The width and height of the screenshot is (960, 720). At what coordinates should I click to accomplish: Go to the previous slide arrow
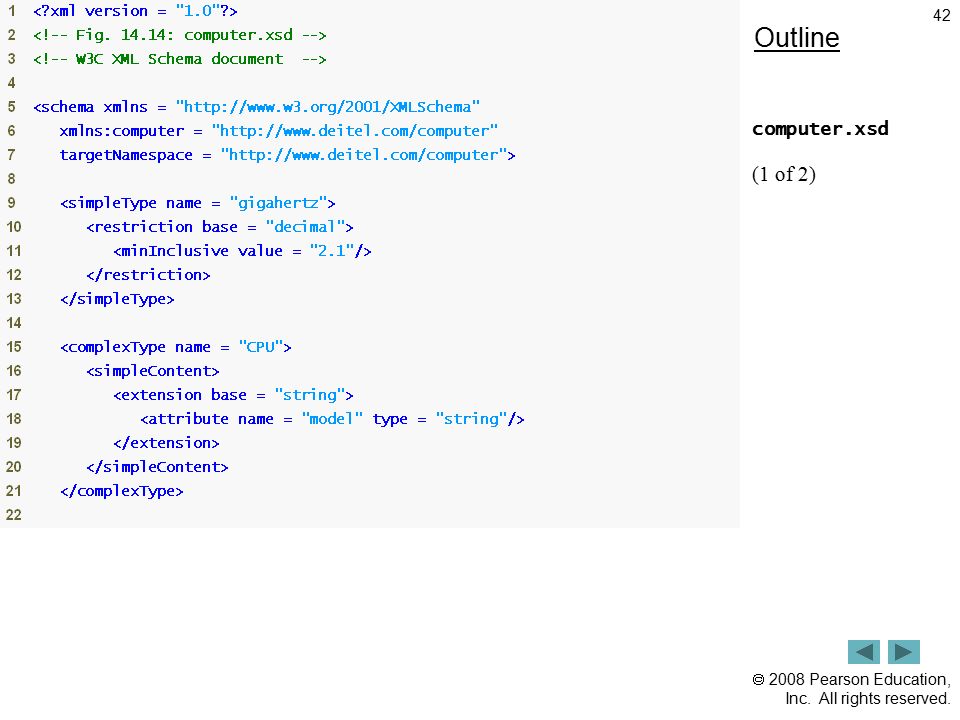coord(863,651)
